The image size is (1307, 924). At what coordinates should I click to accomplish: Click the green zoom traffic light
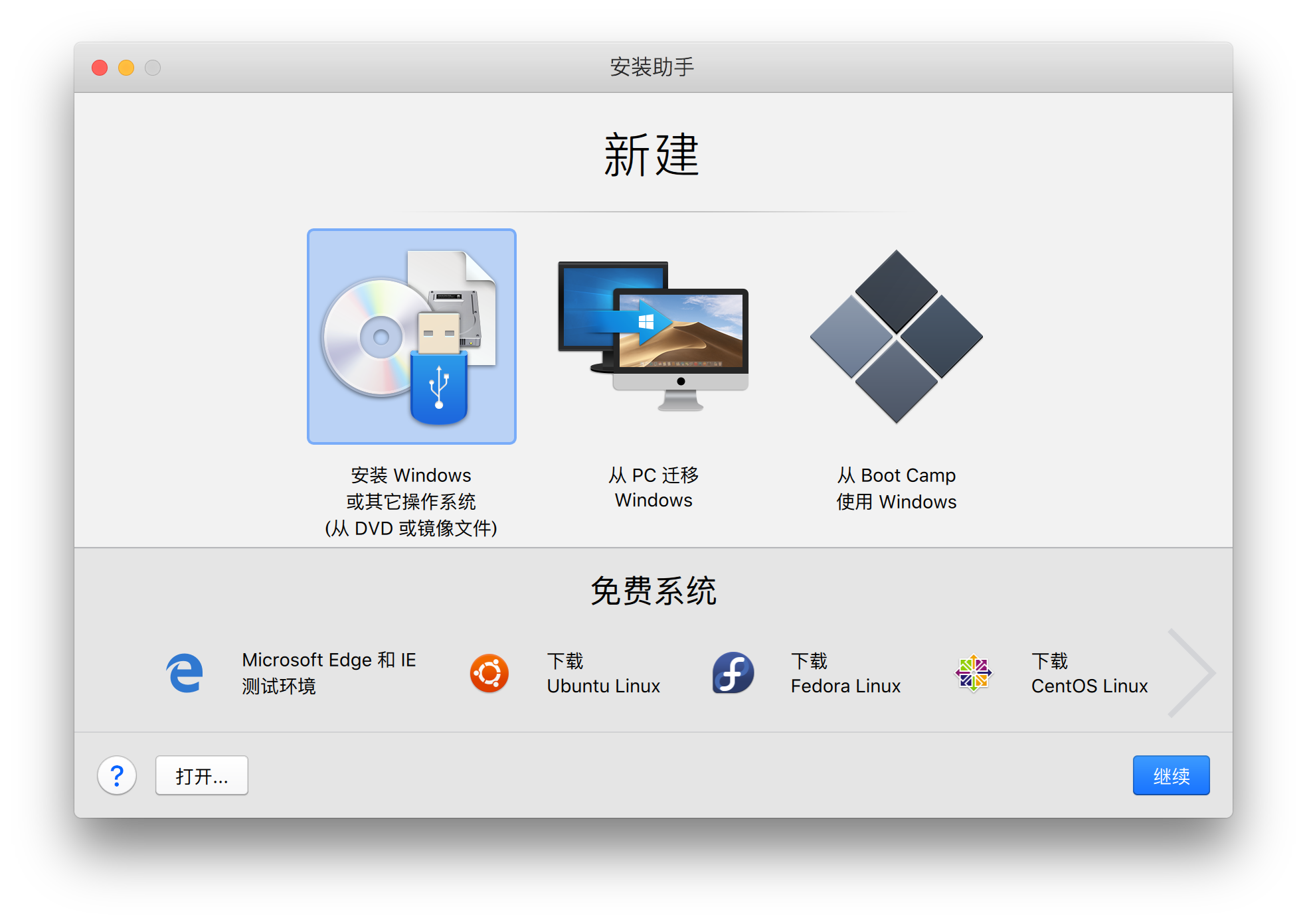152,67
